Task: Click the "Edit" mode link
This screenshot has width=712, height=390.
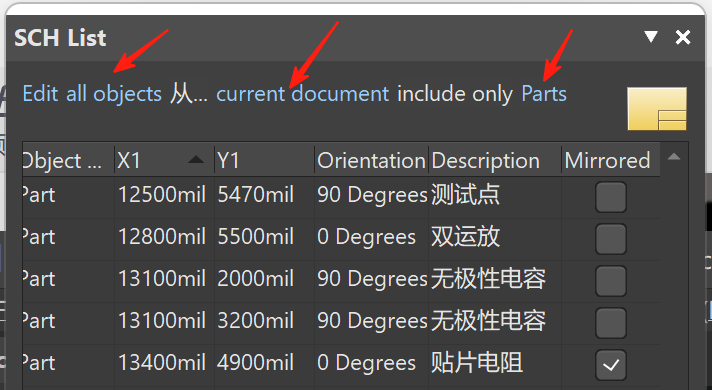Action: [40, 94]
